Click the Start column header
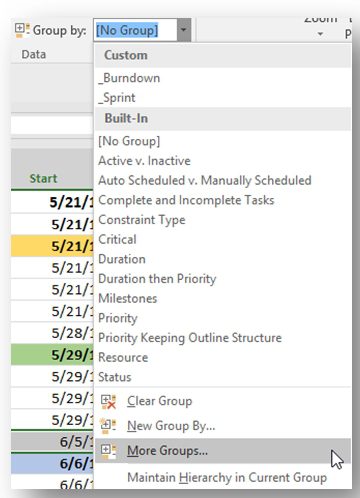Screen dimensions: 360x498 [43, 178]
